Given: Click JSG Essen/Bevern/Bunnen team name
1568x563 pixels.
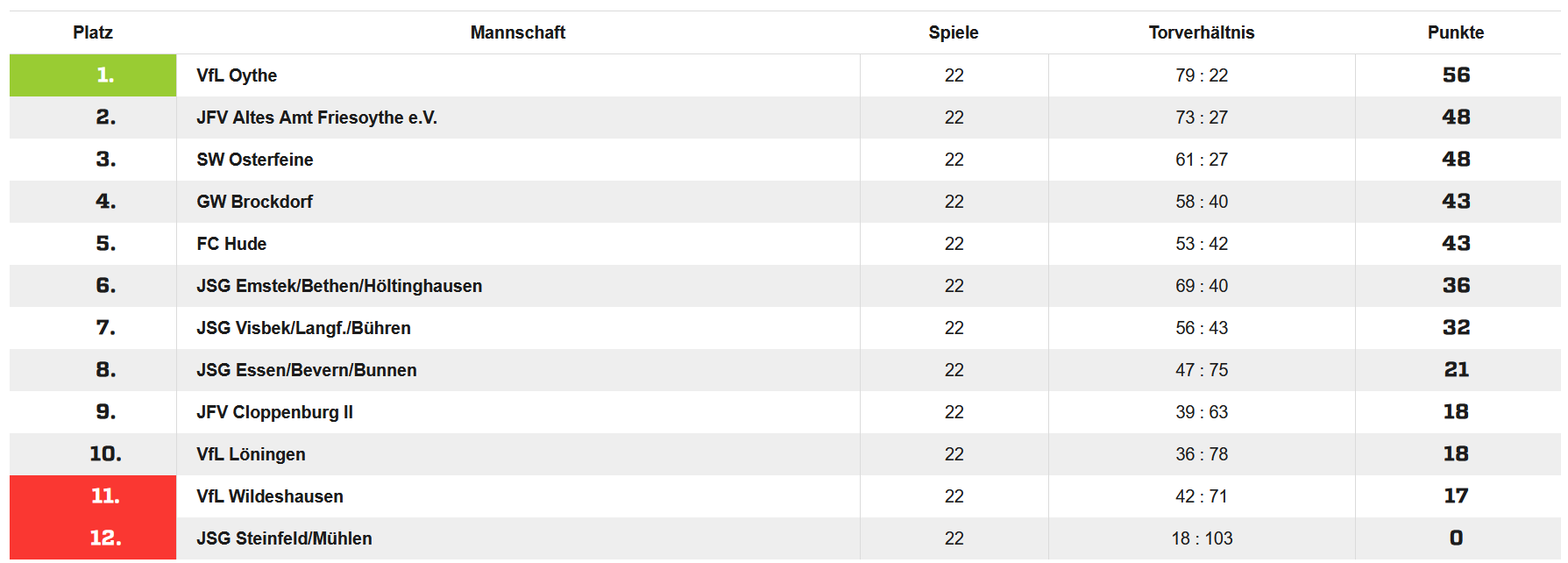Looking at the screenshot, I should [x=306, y=370].
